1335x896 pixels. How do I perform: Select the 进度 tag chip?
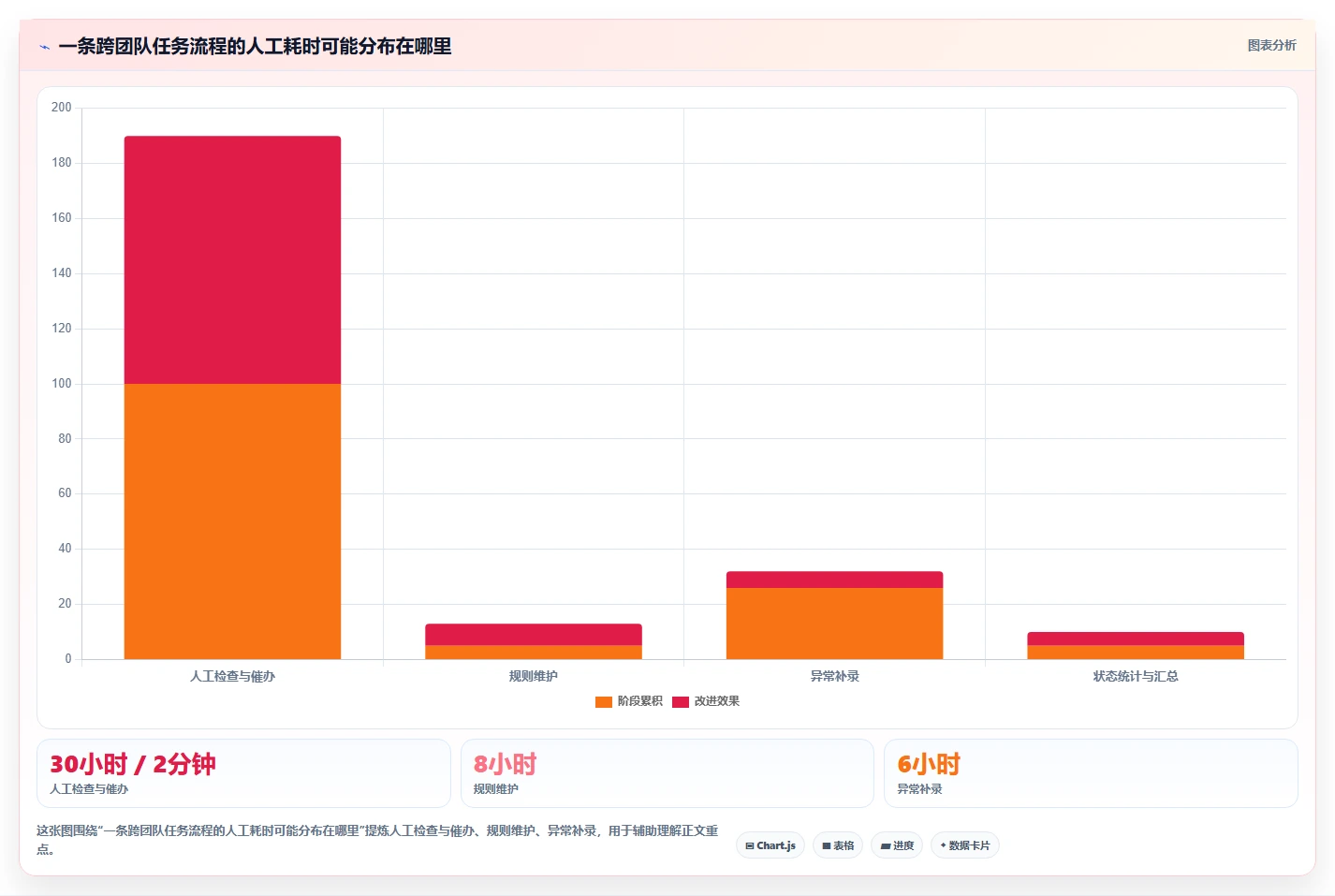(897, 845)
